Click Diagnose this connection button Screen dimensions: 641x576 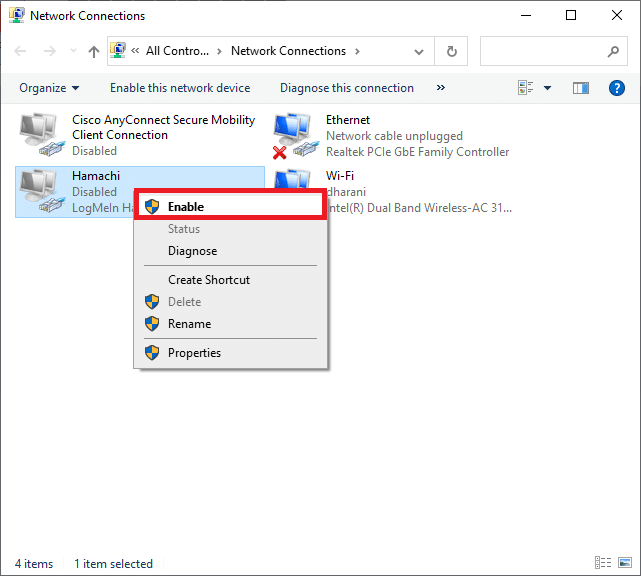pyautogui.click(x=346, y=88)
